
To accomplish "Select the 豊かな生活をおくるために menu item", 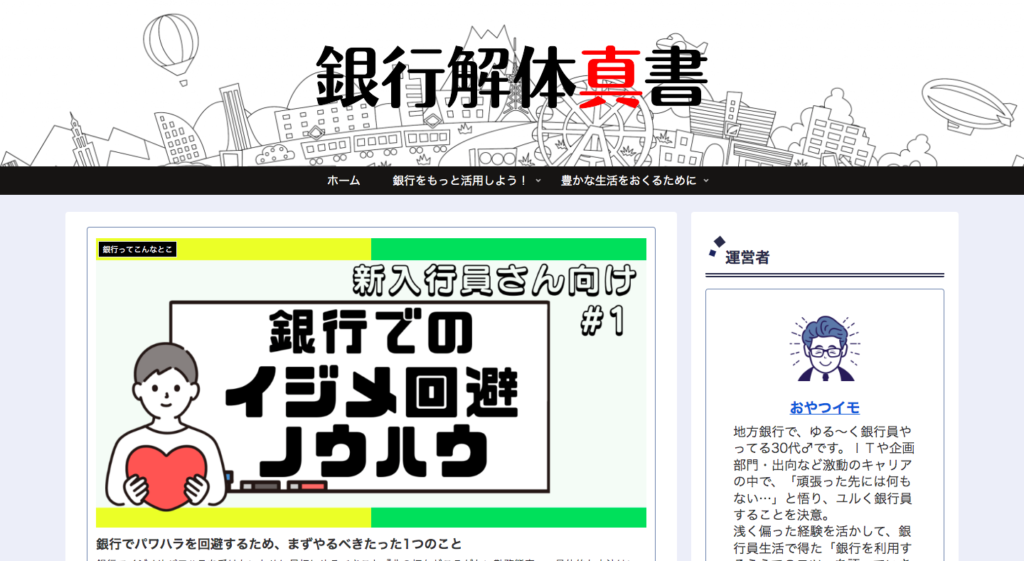I will point(628,181).
